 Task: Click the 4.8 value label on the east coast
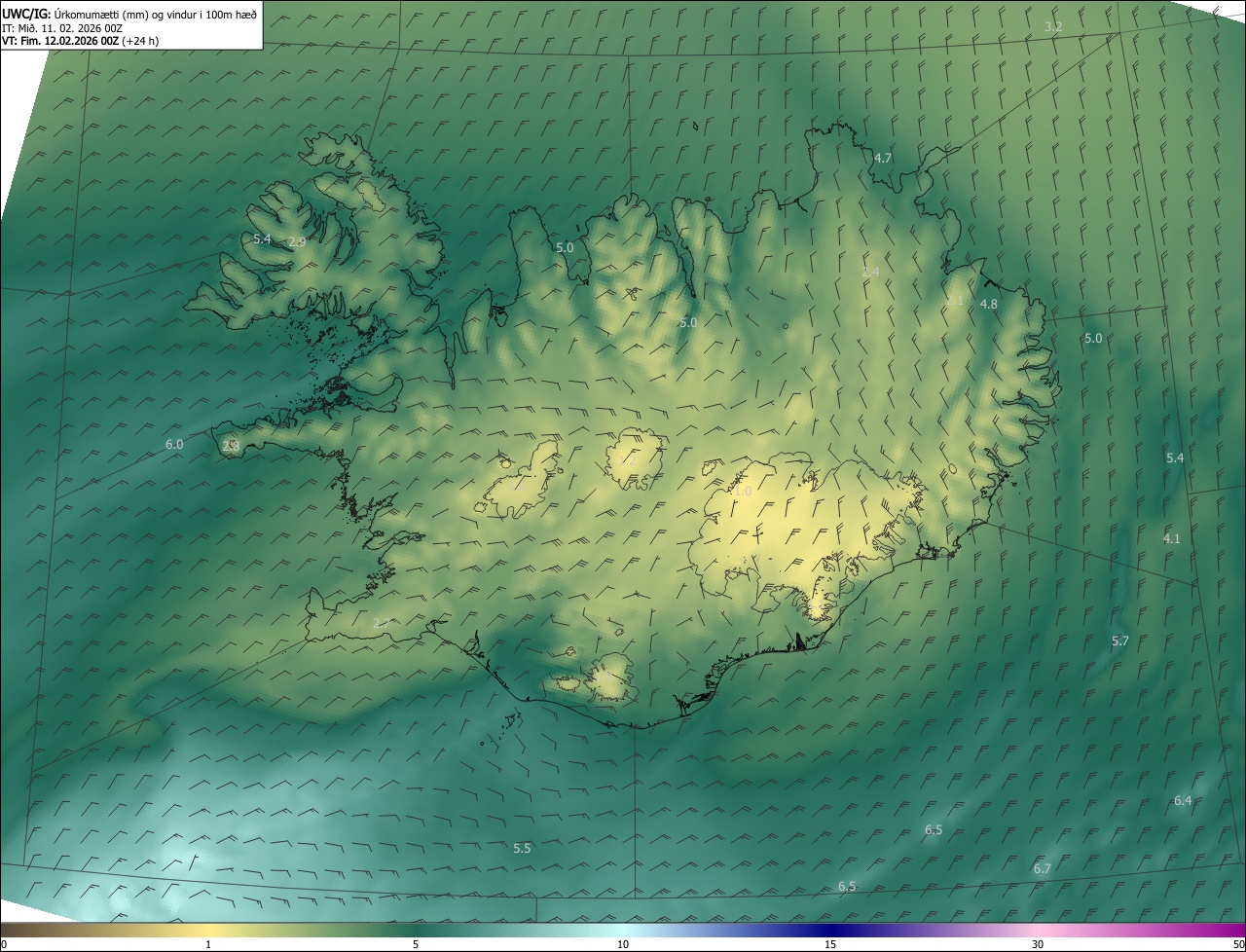[x=989, y=304]
